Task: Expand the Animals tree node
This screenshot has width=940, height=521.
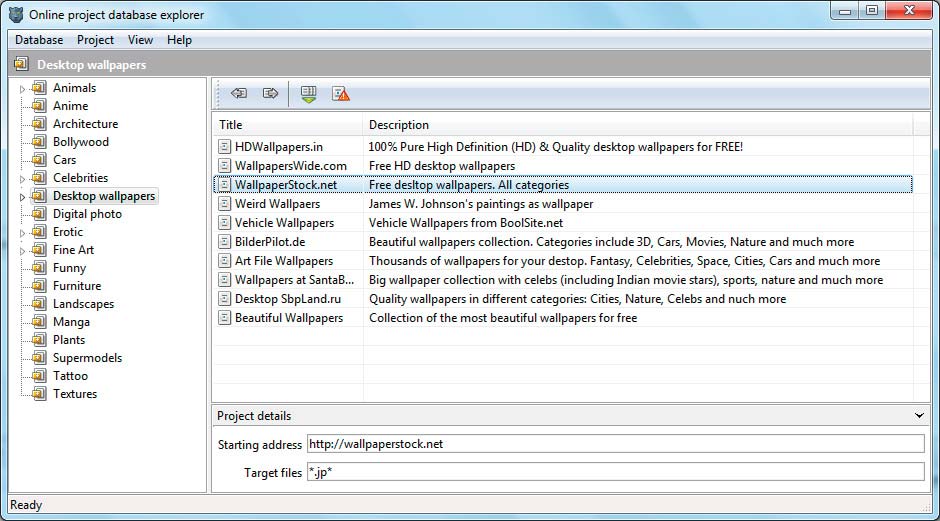Action: [x=22, y=89]
